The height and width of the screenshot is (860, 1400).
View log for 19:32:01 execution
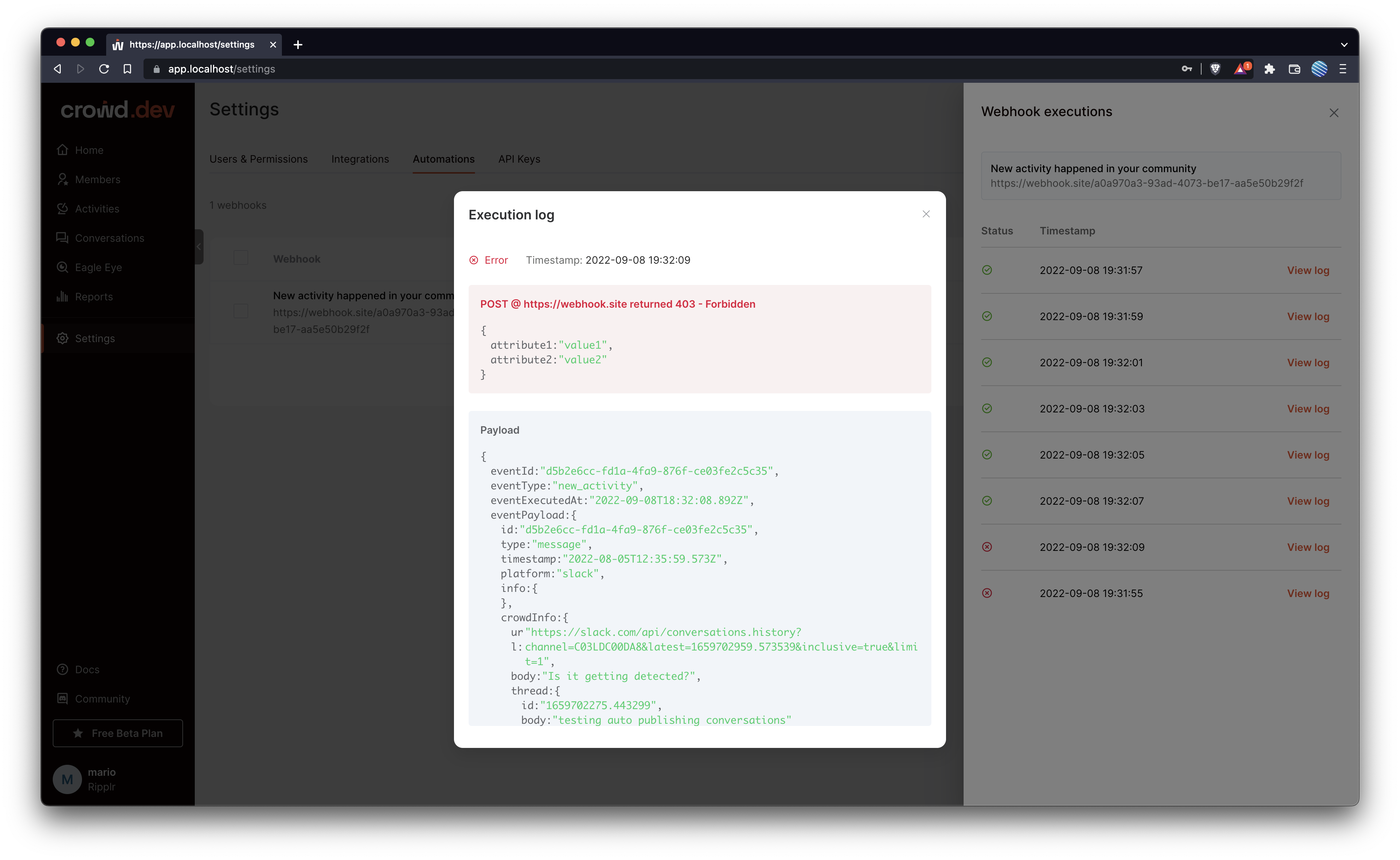tap(1308, 362)
